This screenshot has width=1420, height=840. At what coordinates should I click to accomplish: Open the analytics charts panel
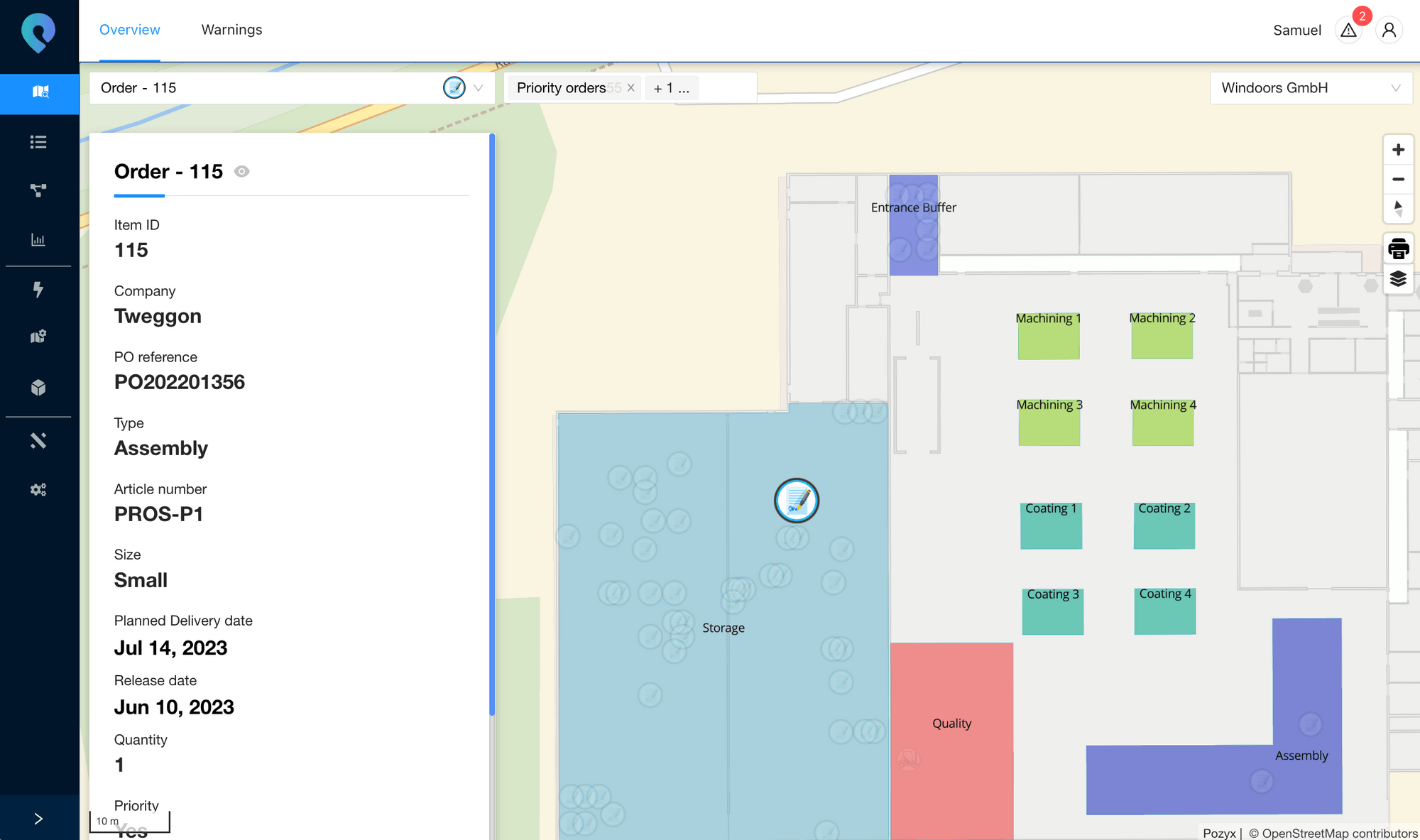coord(38,239)
